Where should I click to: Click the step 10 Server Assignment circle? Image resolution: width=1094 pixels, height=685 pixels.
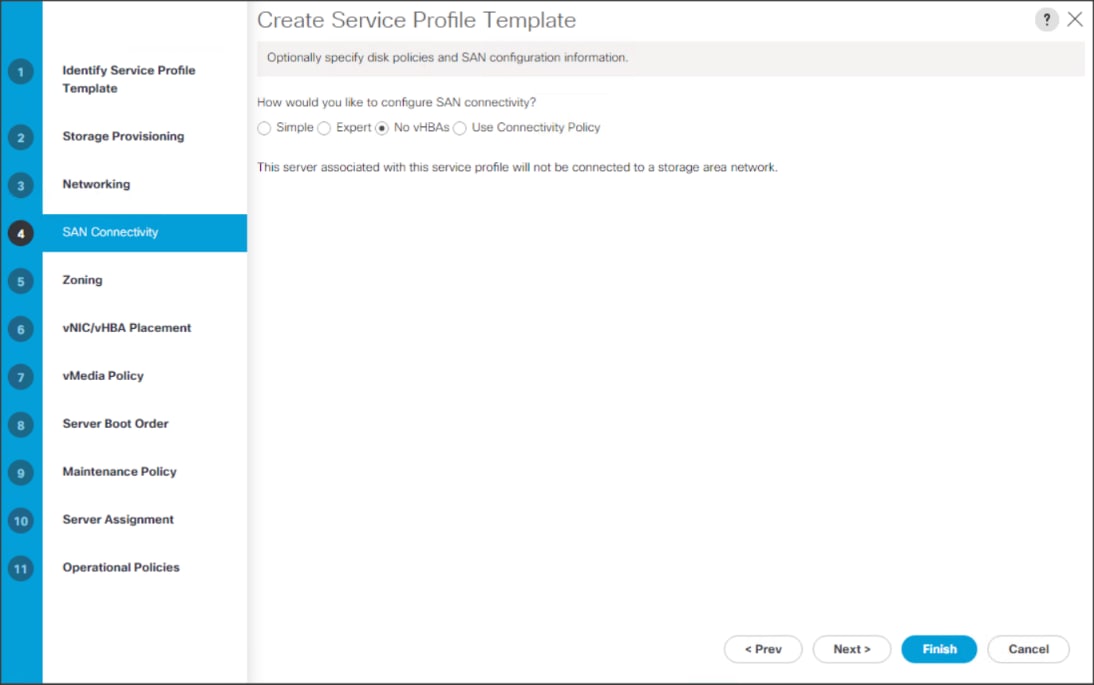click(21, 521)
